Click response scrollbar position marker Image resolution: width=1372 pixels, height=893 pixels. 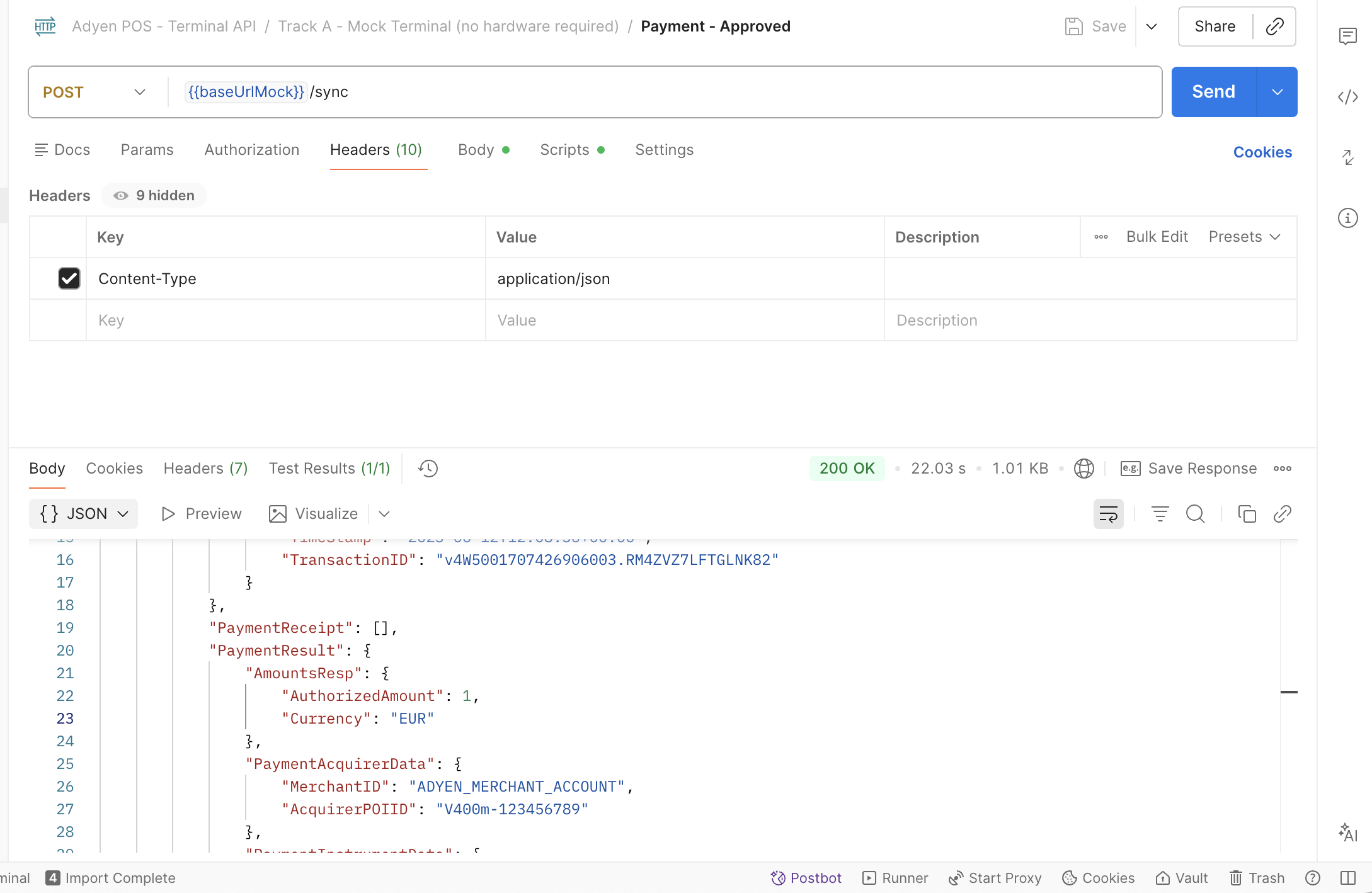point(1289,692)
